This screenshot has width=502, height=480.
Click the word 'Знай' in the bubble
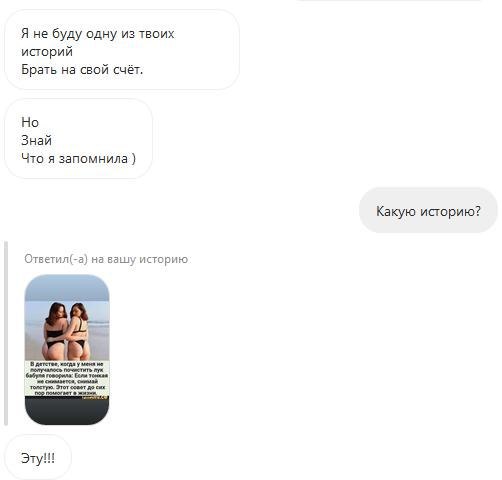coord(36,140)
